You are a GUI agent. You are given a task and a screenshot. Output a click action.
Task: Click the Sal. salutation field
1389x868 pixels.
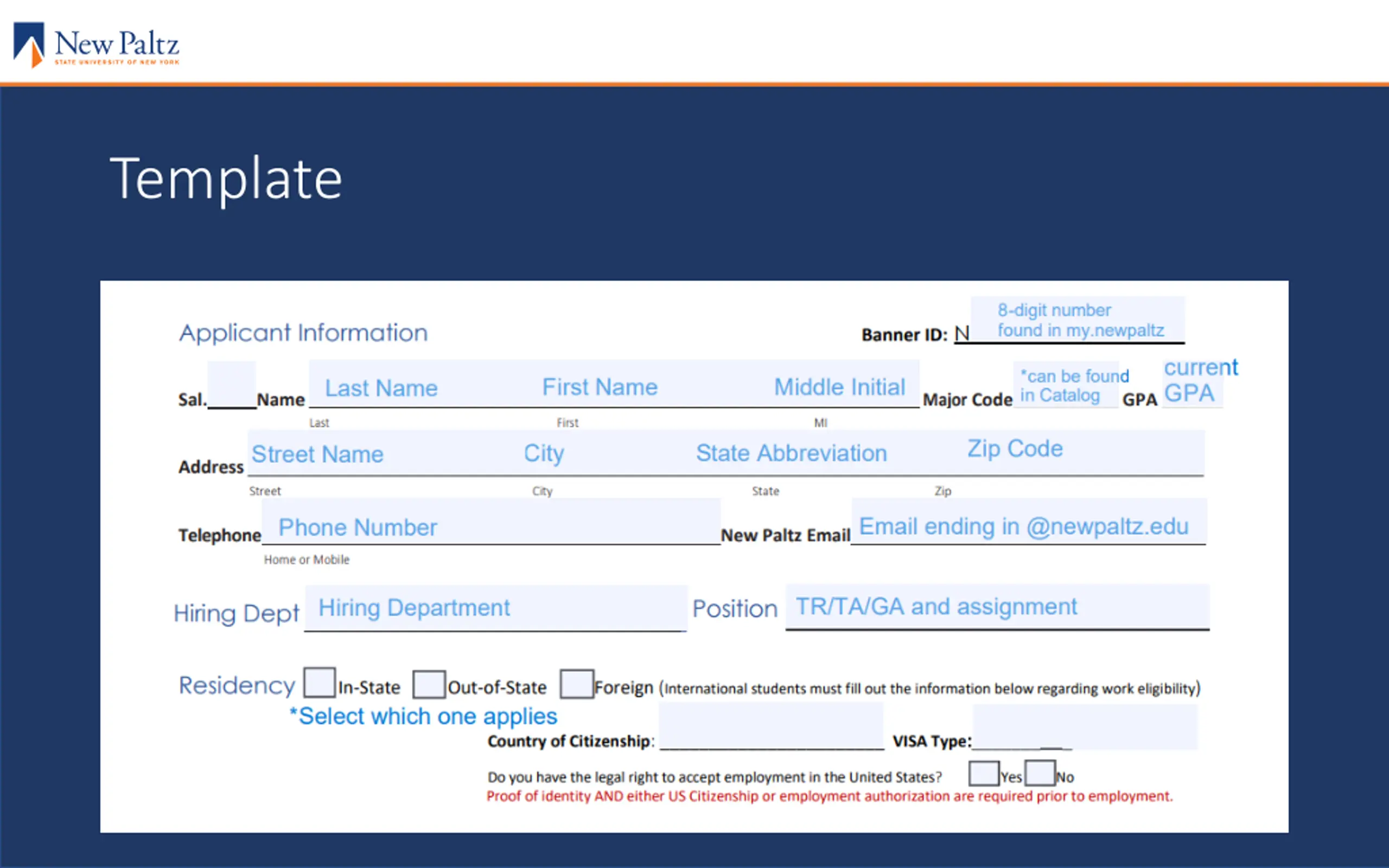tap(231, 385)
